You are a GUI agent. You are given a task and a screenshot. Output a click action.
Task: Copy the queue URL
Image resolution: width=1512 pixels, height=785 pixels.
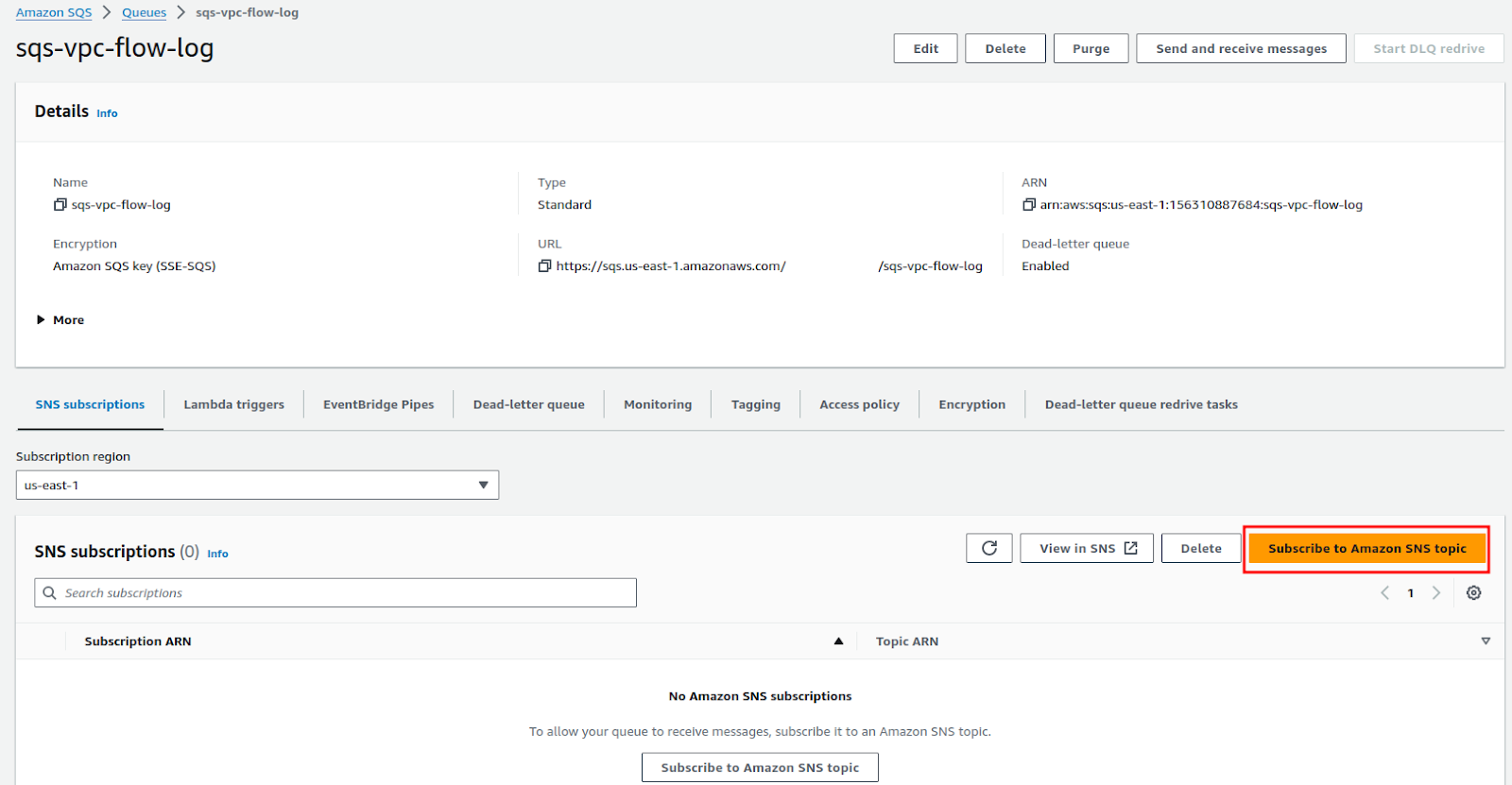click(544, 266)
